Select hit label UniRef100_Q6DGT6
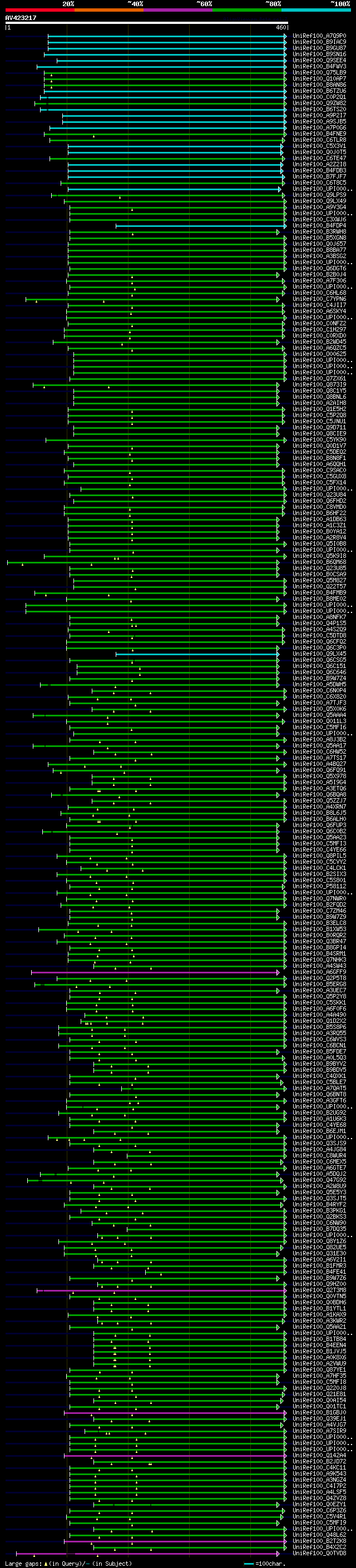The image size is (356, 1568). (x=319, y=269)
